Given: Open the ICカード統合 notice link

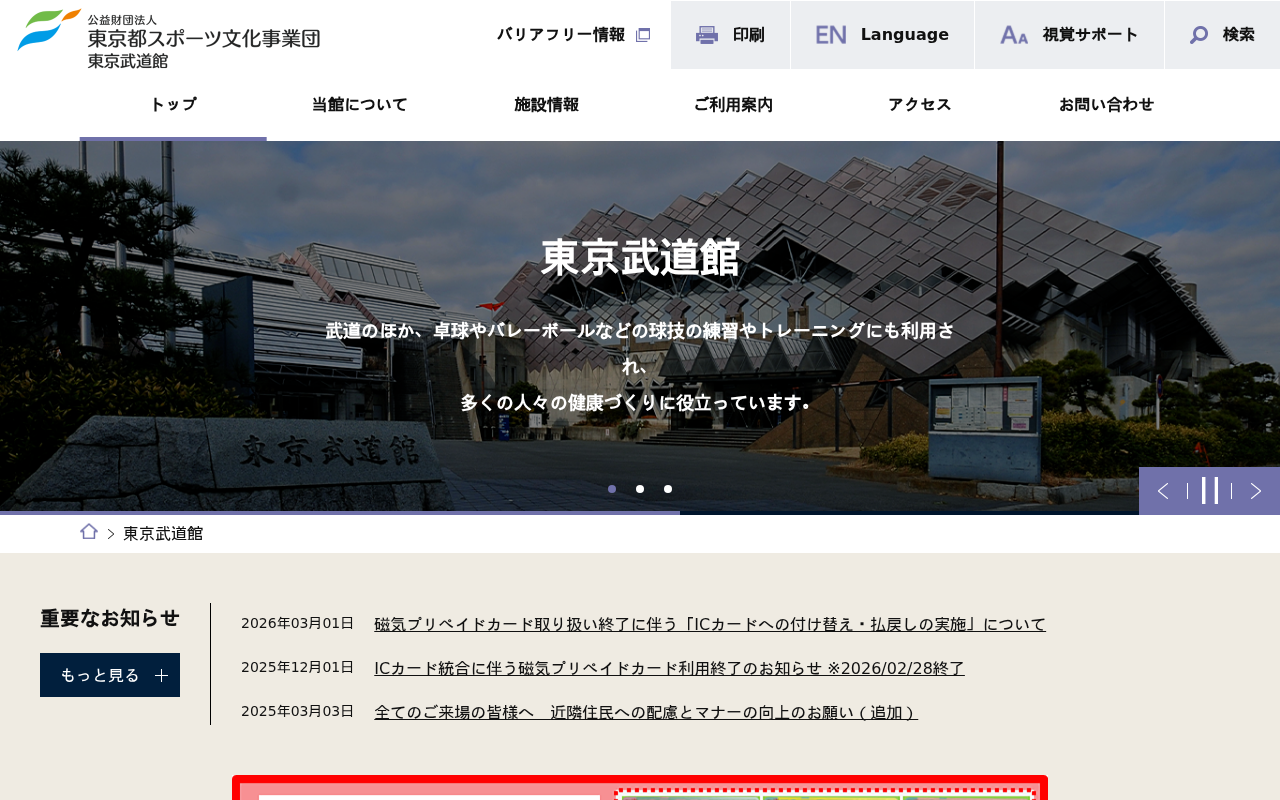Looking at the screenshot, I should [x=669, y=668].
